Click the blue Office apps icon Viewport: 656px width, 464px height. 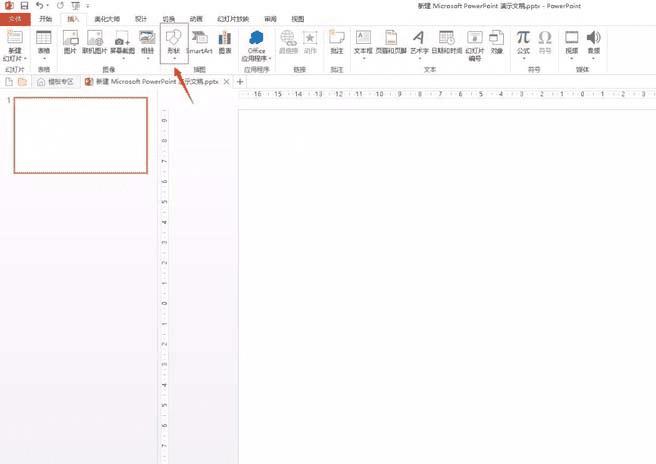tap(256, 38)
